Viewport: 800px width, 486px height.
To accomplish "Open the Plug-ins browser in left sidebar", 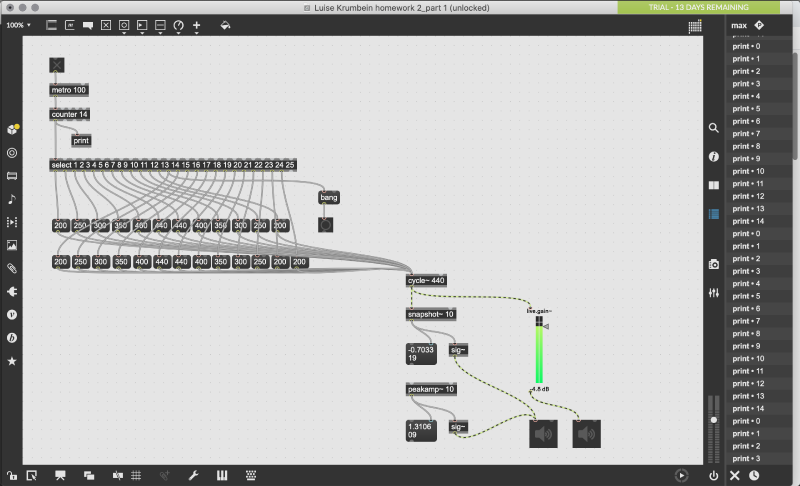I will [12, 292].
